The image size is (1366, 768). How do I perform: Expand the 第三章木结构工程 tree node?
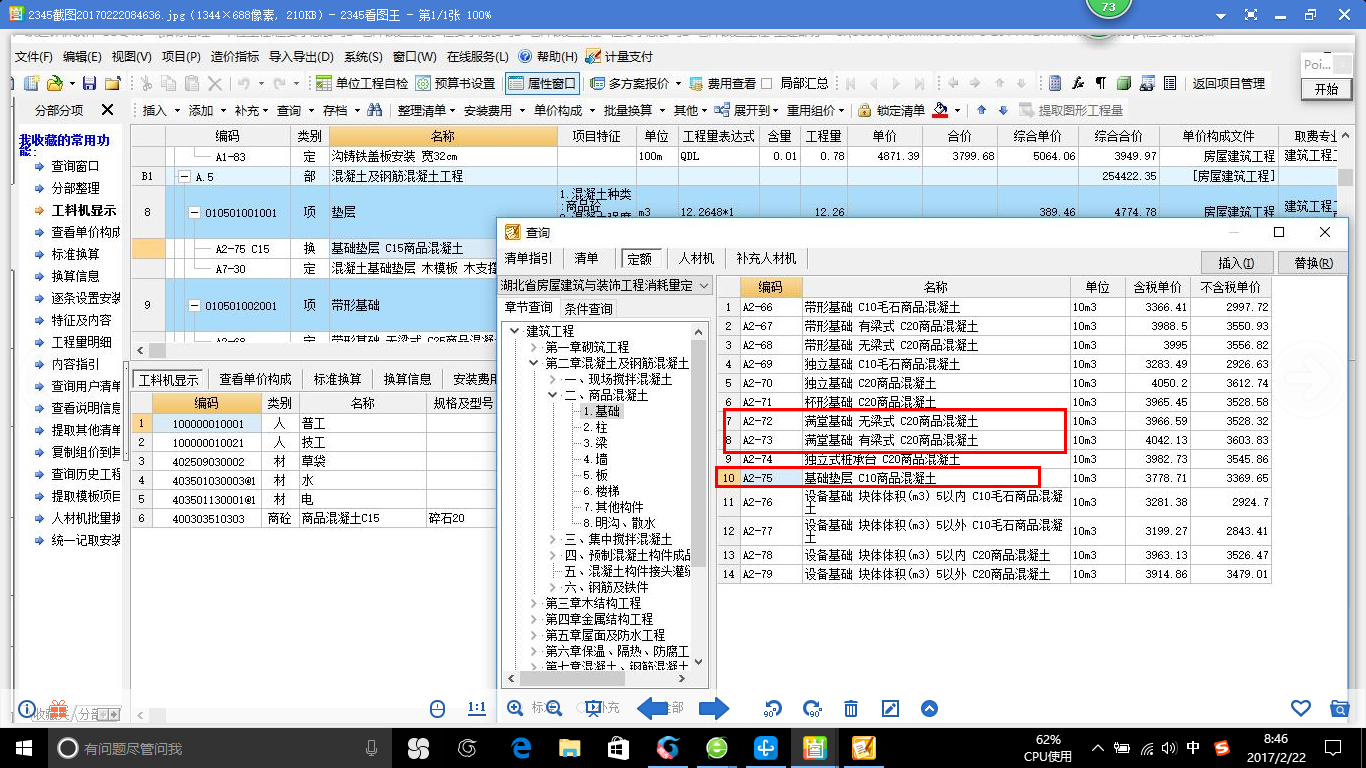535,603
